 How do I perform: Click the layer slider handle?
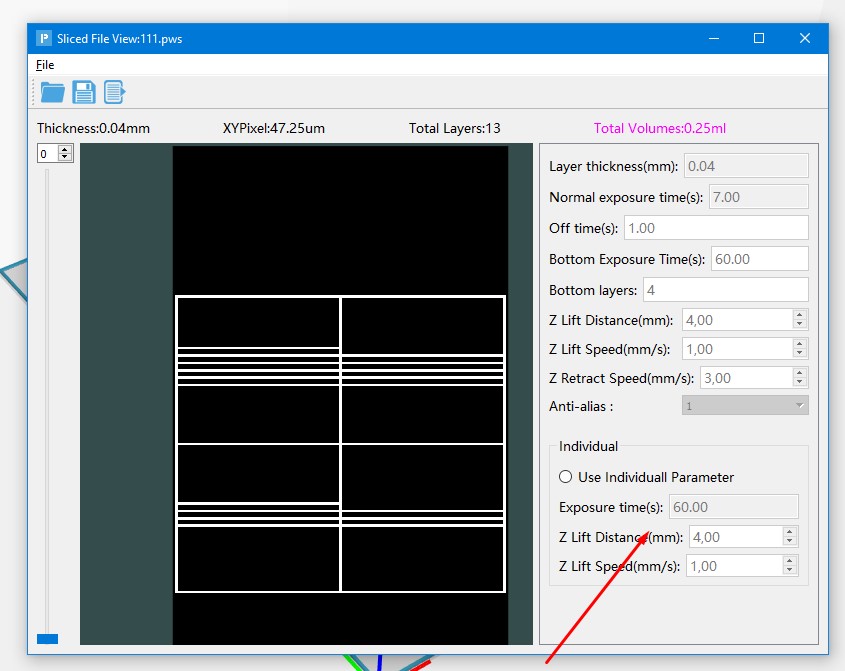[47, 638]
